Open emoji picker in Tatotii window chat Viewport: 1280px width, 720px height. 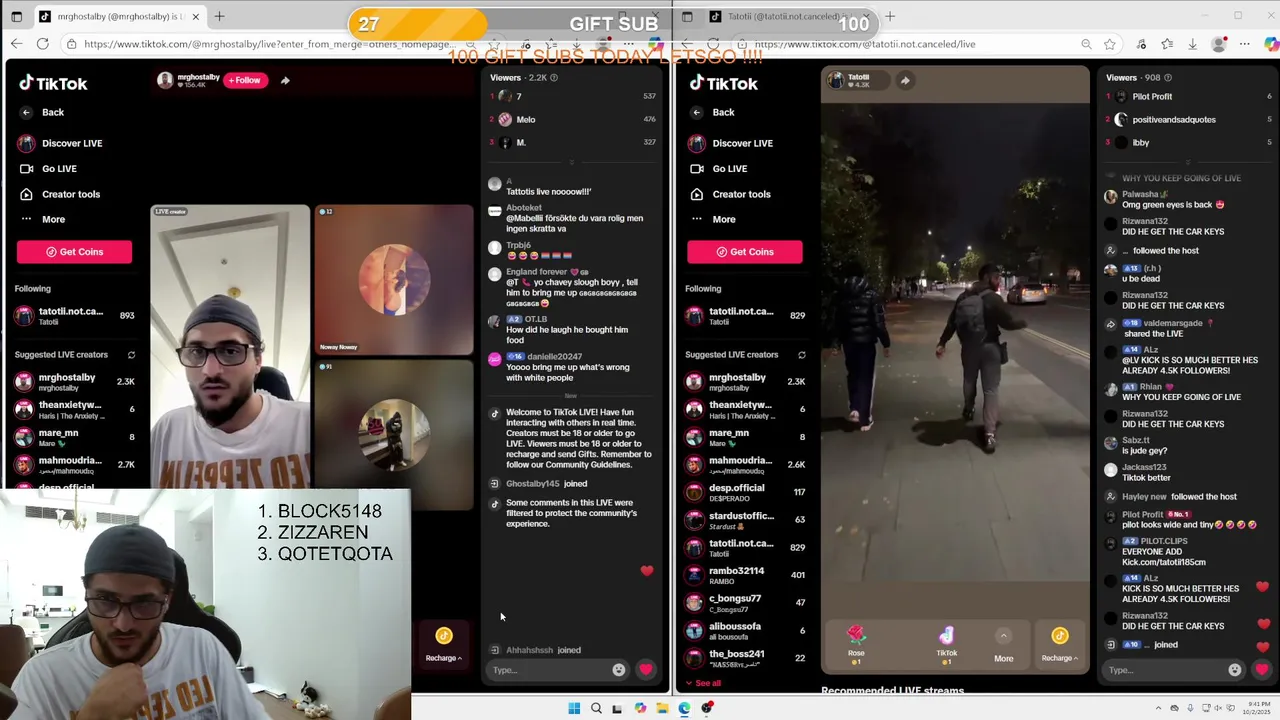(1235, 670)
